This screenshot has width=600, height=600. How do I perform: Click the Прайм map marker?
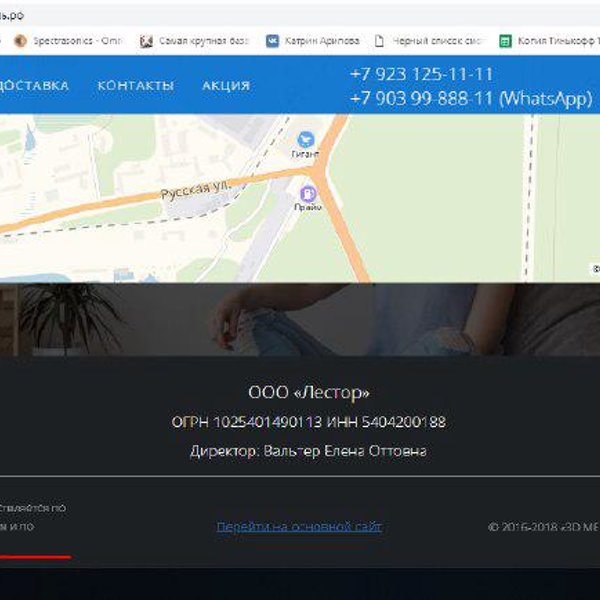pyautogui.click(x=308, y=194)
